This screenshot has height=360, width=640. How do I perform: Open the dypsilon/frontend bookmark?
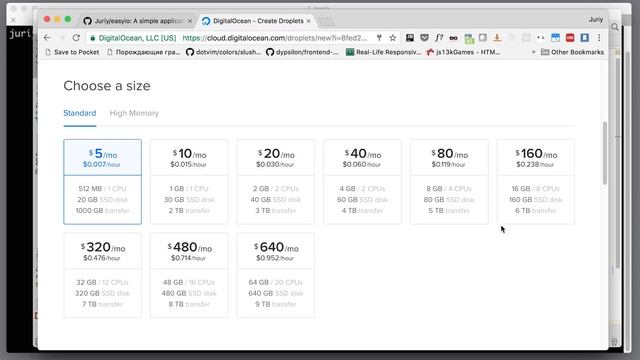click(x=302, y=52)
